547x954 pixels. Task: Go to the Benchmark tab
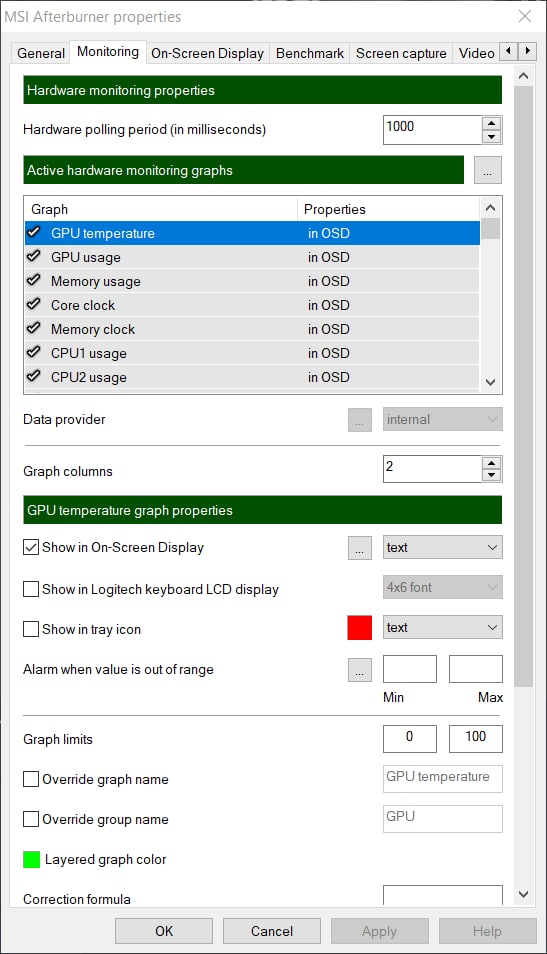[310, 54]
